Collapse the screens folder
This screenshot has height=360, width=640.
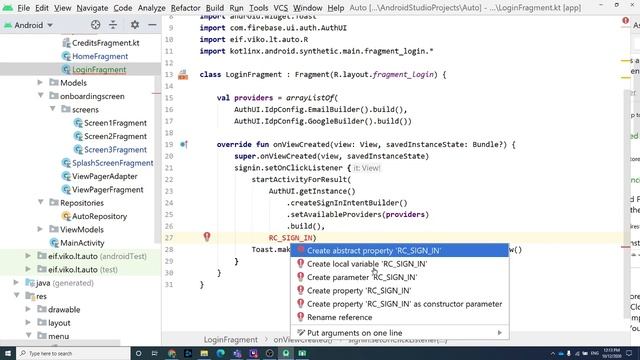click(x=53, y=109)
